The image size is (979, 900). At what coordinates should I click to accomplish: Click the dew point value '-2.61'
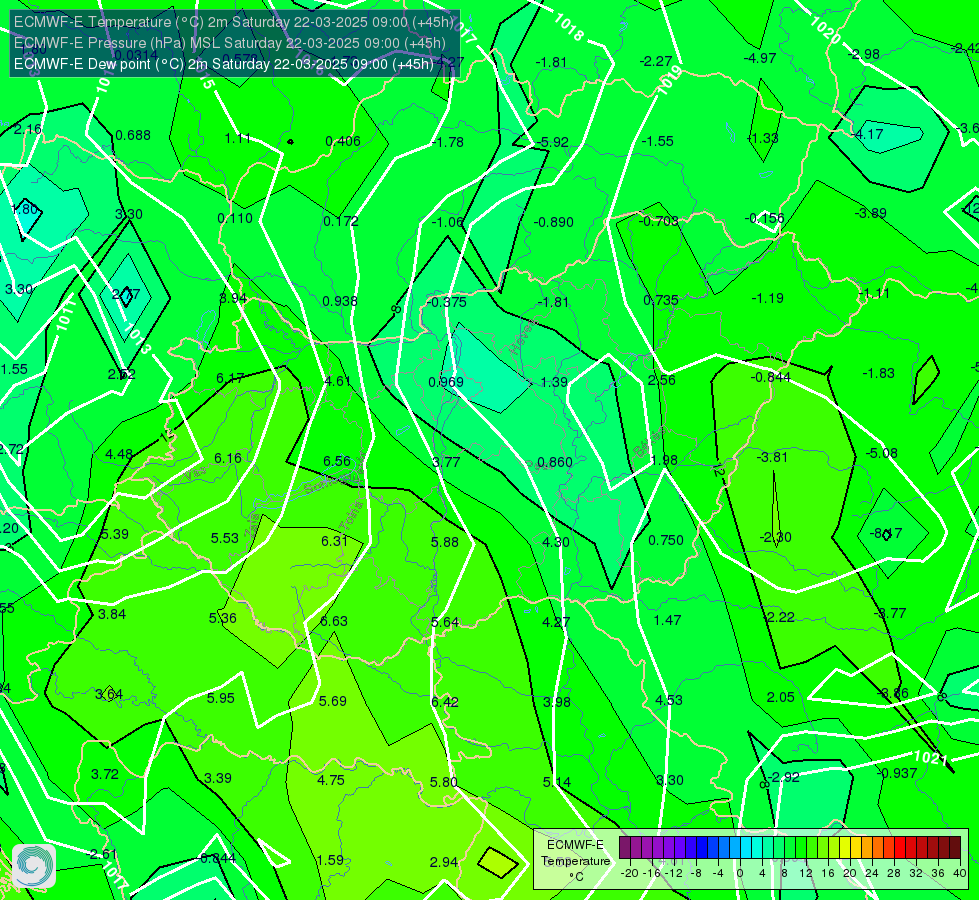point(102,854)
